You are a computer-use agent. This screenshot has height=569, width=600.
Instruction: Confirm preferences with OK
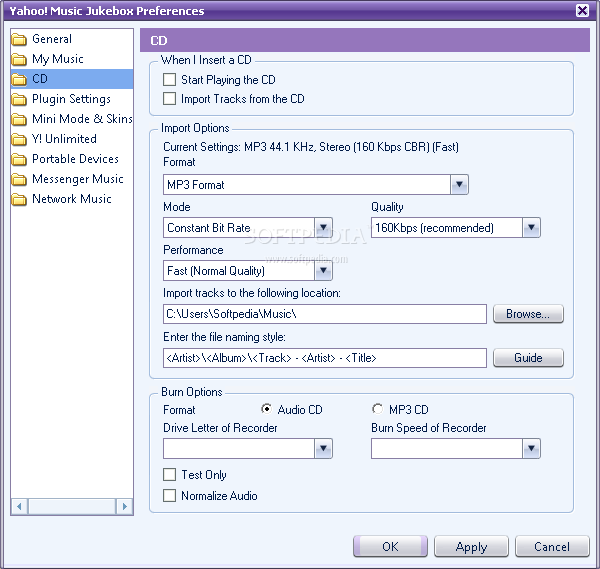[x=390, y=546]
